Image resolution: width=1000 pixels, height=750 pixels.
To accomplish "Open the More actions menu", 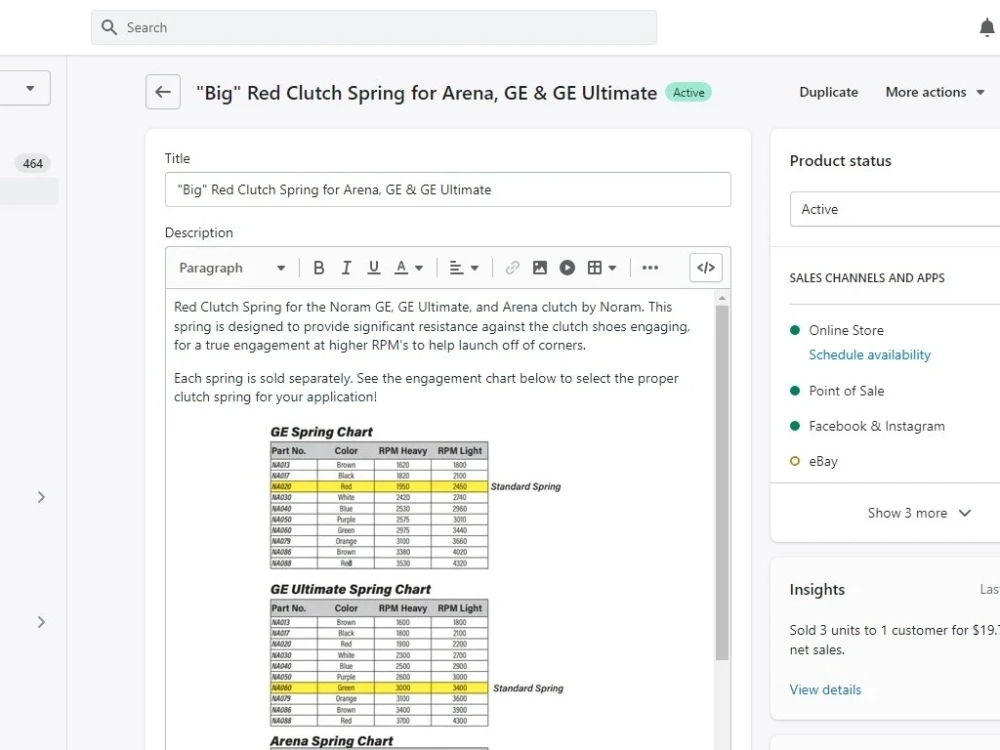I will pos(934,92).
